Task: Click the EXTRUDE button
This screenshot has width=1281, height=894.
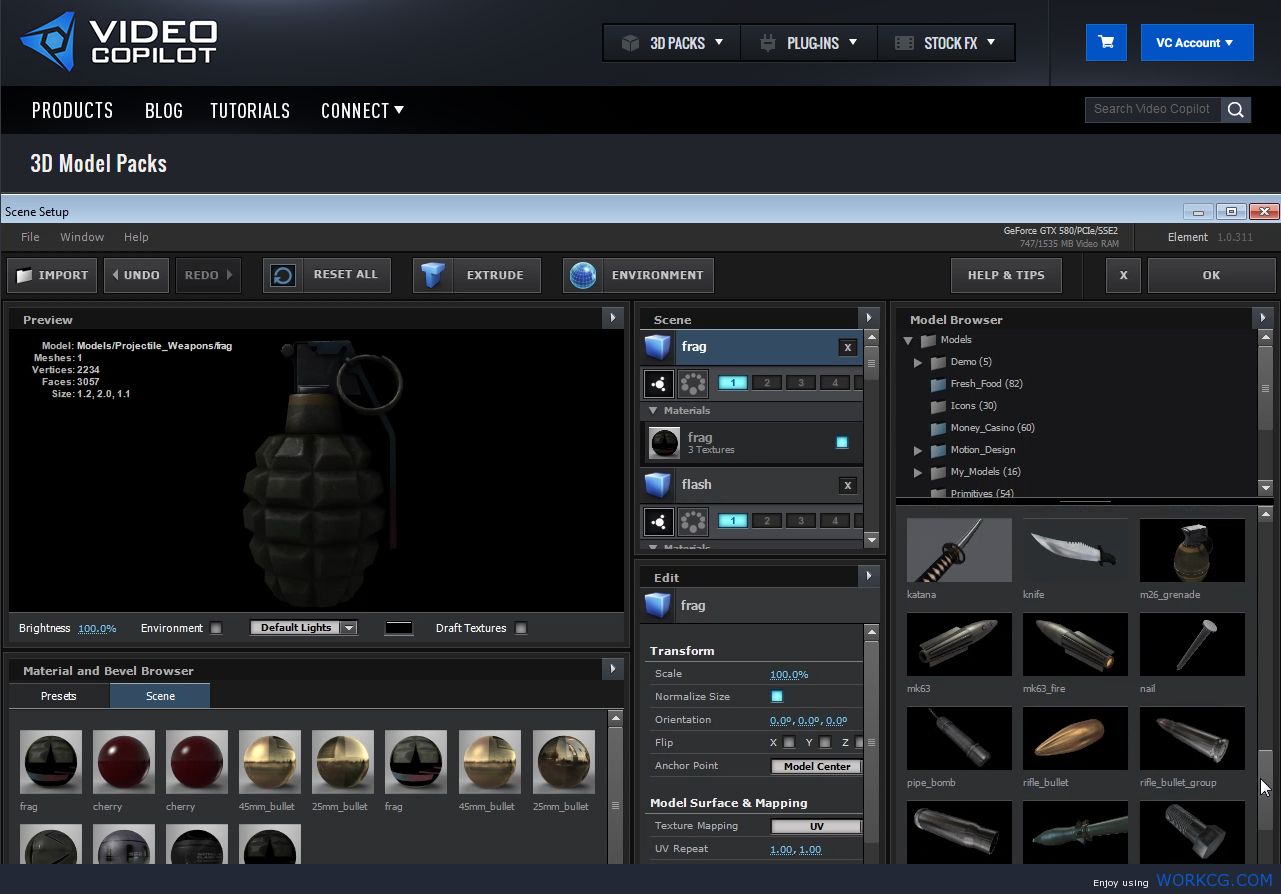Action: point(477,275)
